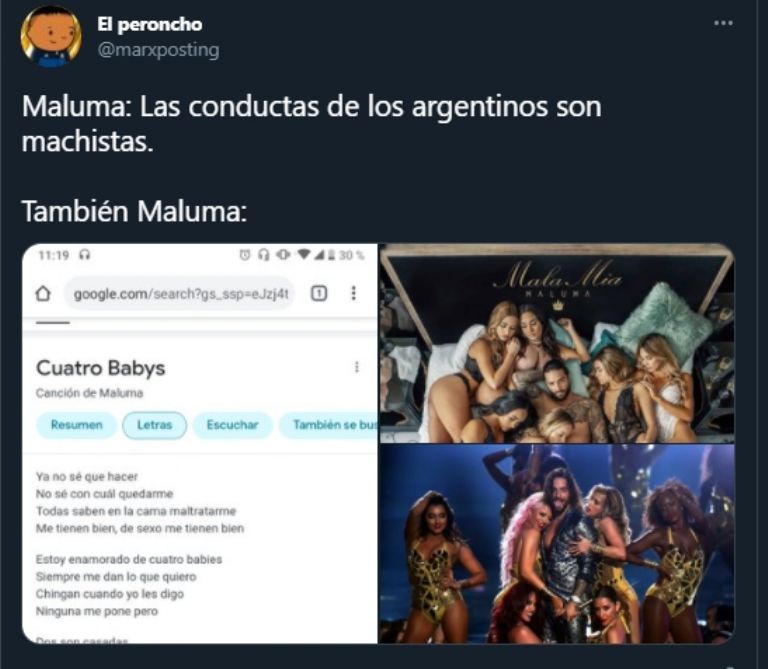Select the También se buscó chip
The image size is (768, 669).
(x=329, y=425)
